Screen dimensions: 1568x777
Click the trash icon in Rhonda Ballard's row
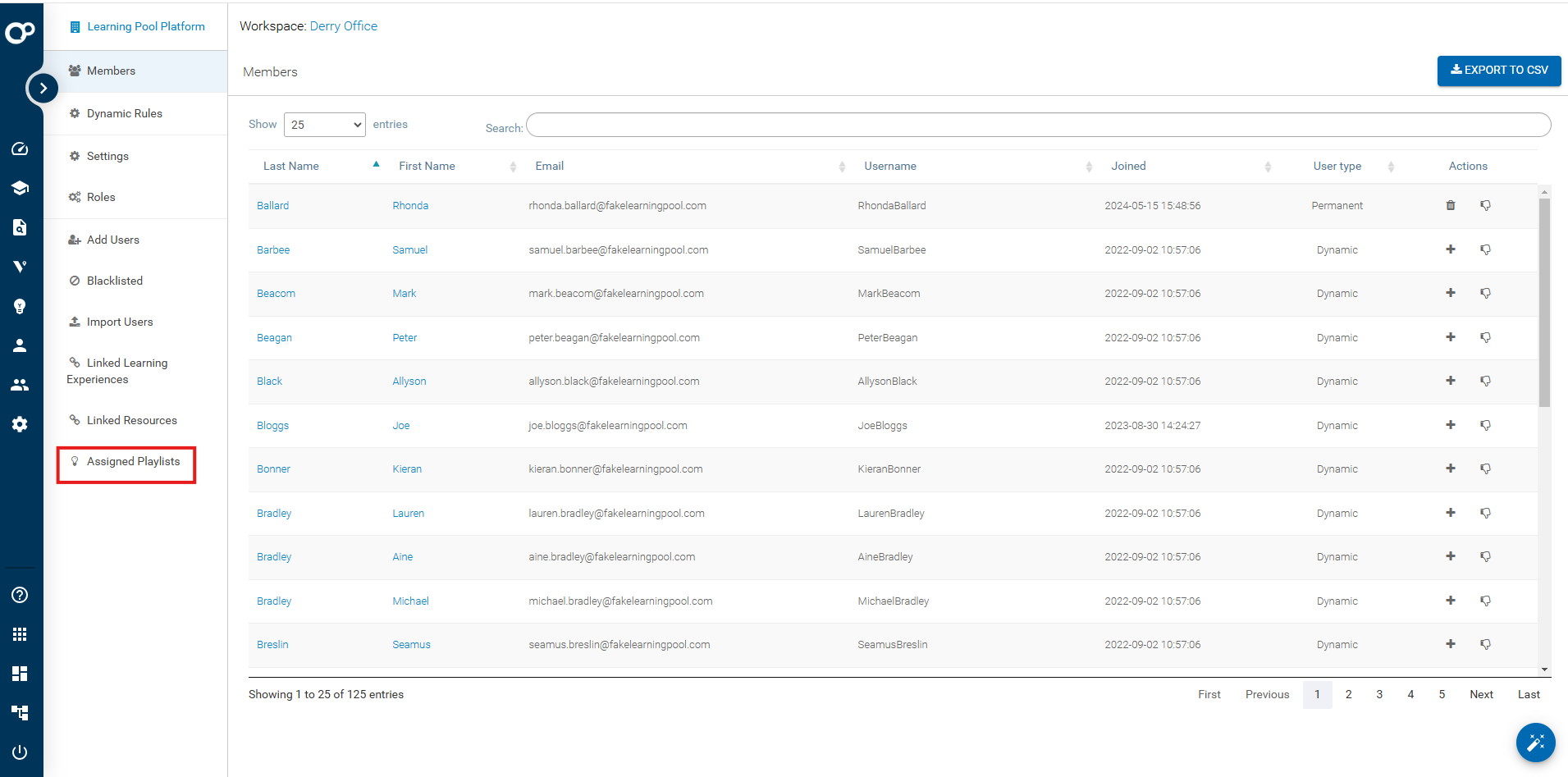point(1450,205)
